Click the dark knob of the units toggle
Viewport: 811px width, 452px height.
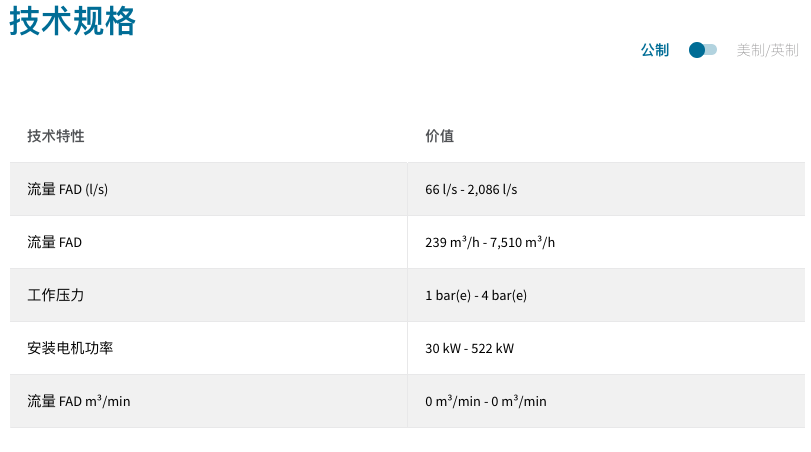pyautogui.click(x=697, y=50)
